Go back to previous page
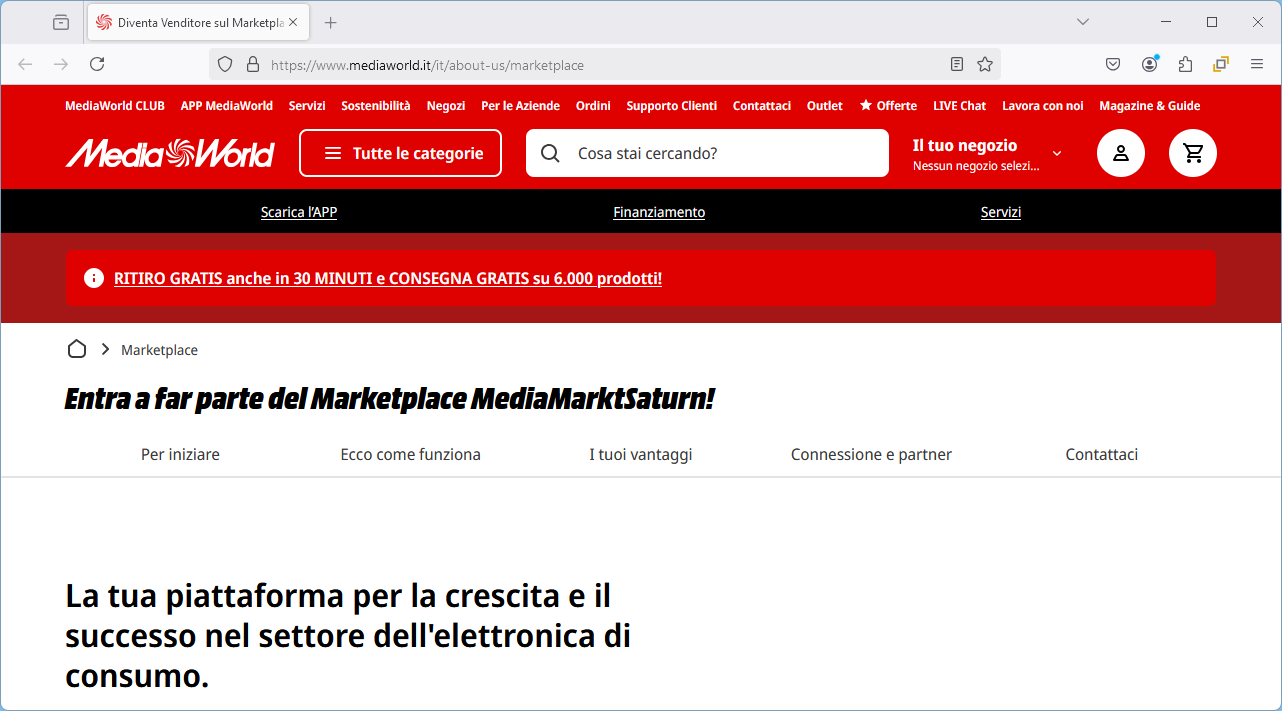1282x711 pixels. (x=25, y=64)
